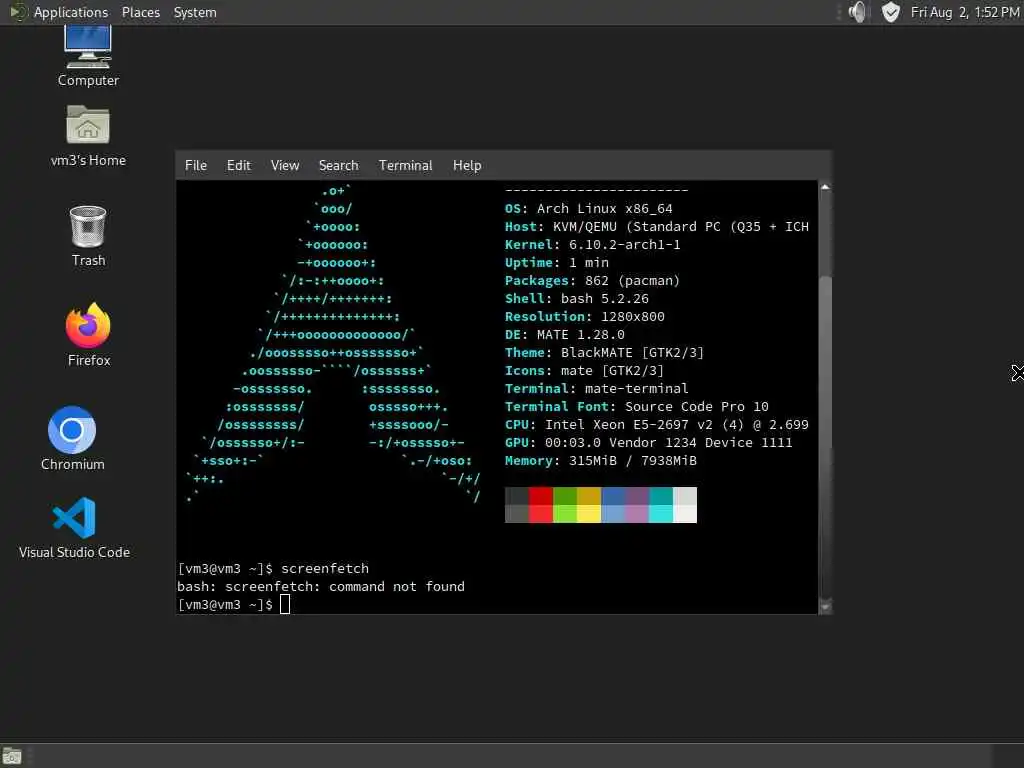
Task: Click the show desktop icon in bottom panel
Action: point(12,756)
